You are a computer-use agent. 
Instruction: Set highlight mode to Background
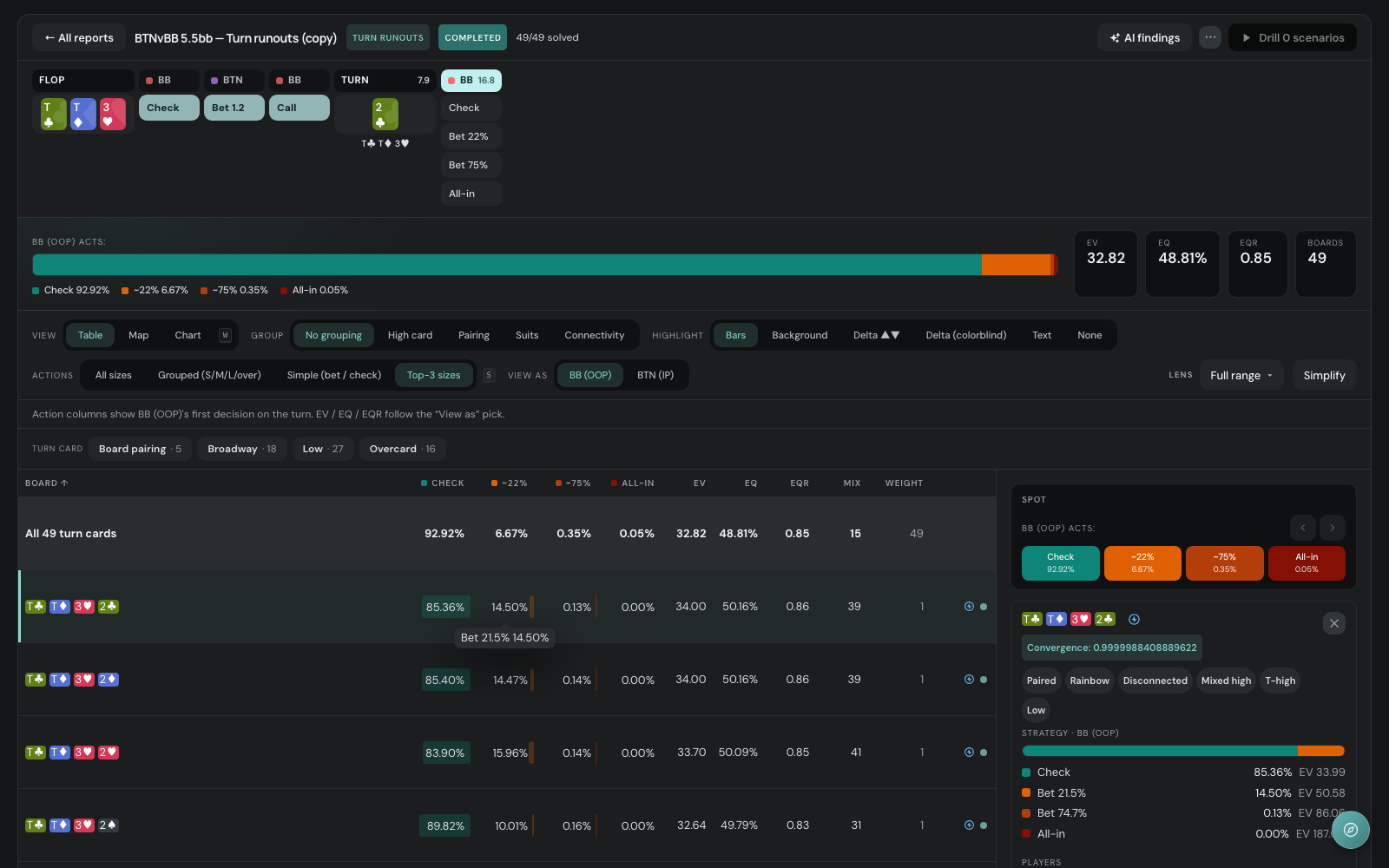click(x=800, y=335)
